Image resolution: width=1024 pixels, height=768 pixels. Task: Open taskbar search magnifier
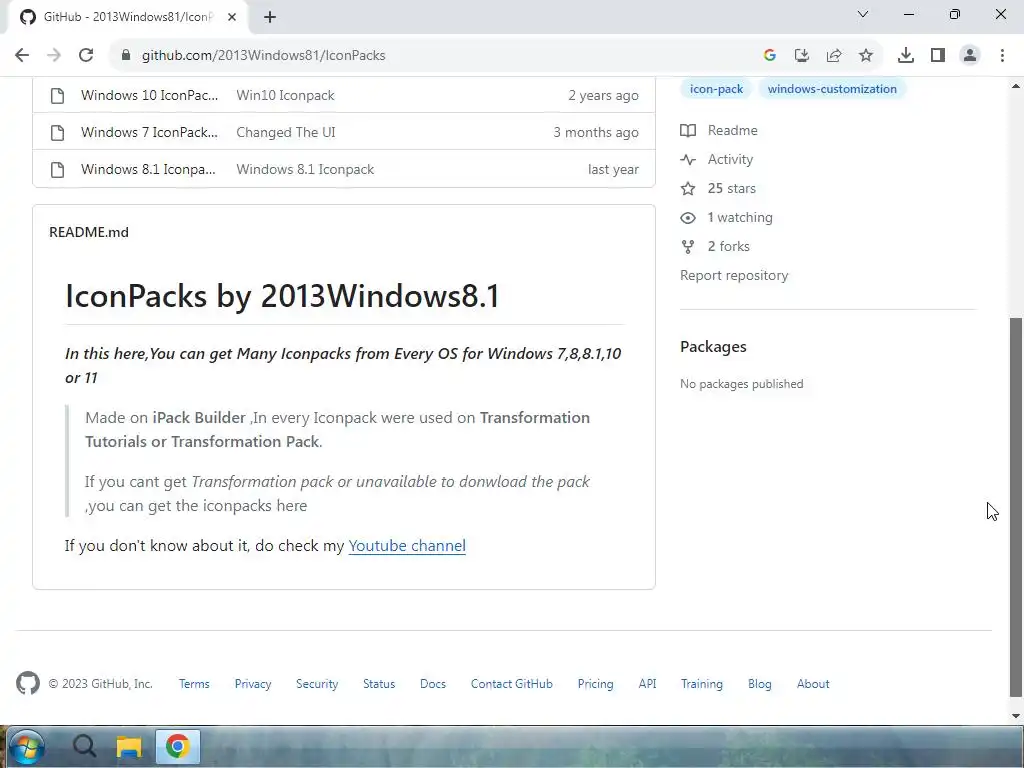click(84, 746)
